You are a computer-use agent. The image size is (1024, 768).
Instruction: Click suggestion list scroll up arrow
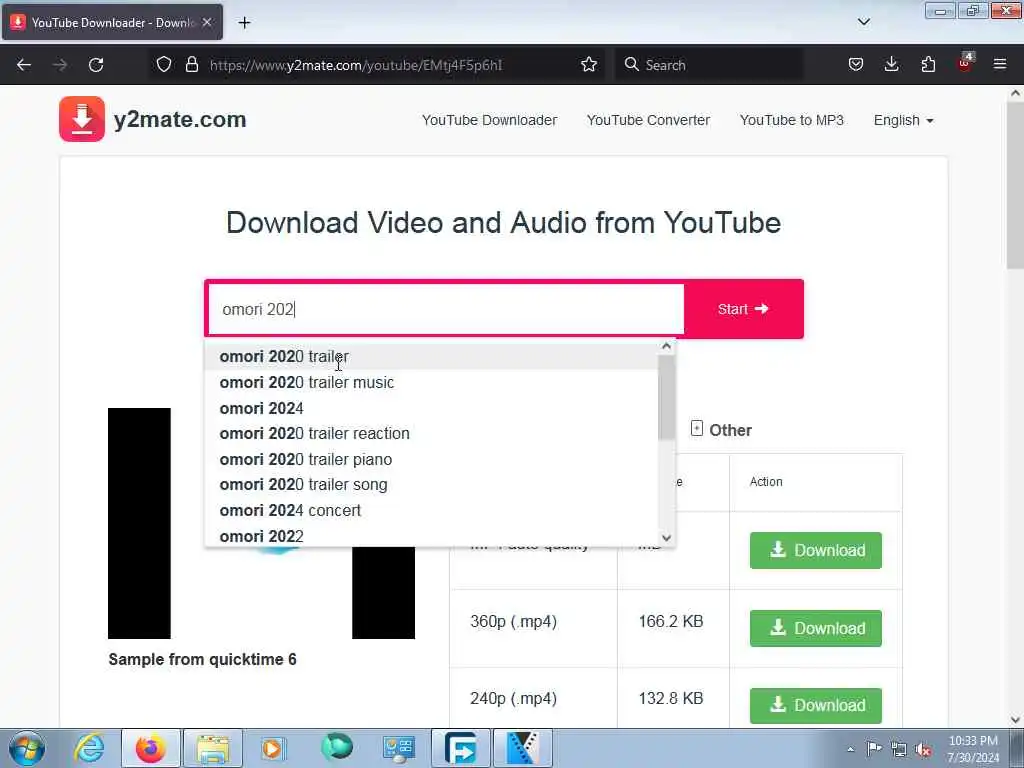click(666, 346)
